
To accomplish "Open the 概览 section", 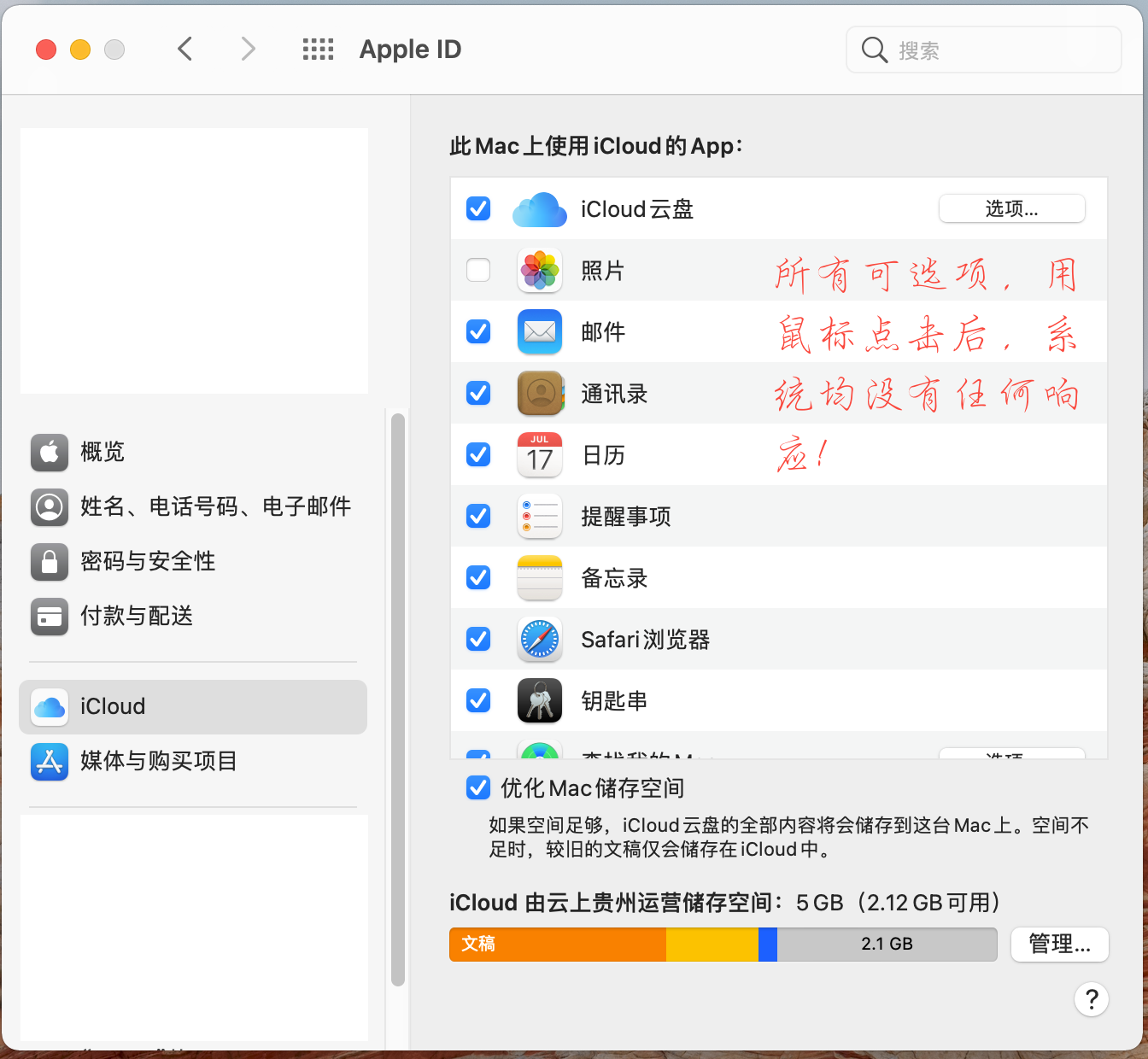I will 193,452.
